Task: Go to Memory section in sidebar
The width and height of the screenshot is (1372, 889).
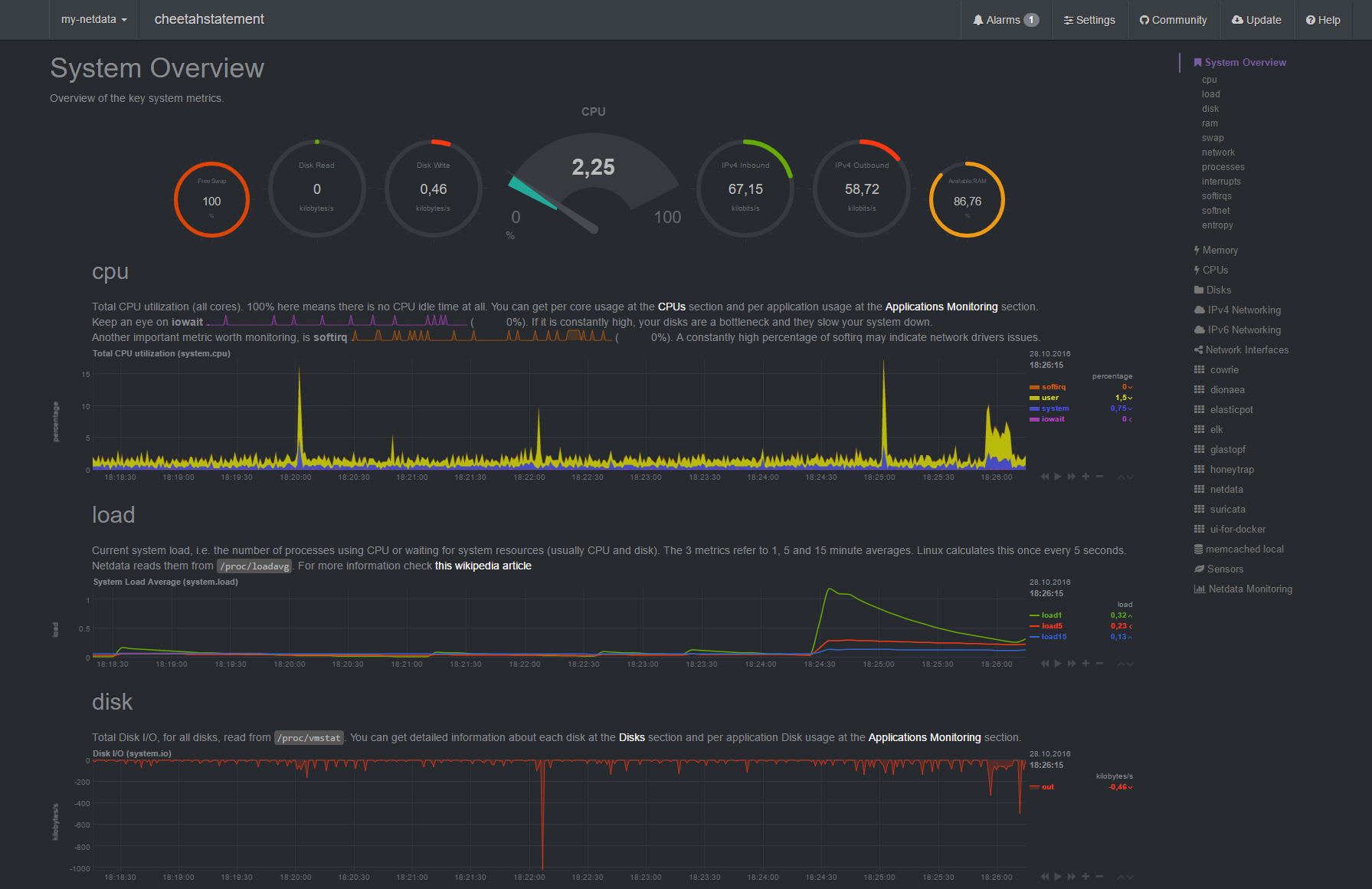Action: [x=1220, y=251]
